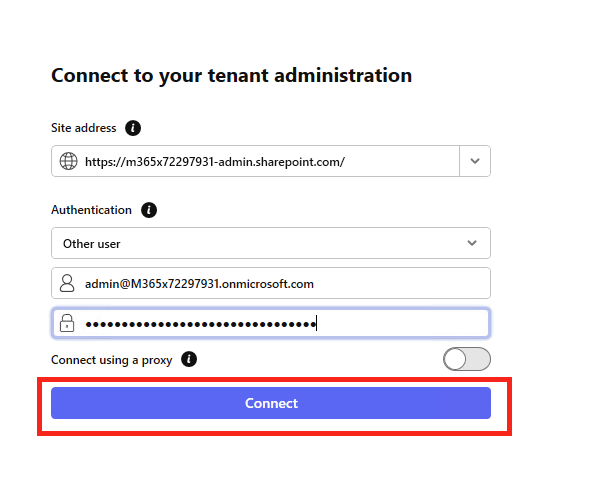Click the info icon next to Authentication
Image resolution: width=592 pixels, height=480 pixels.
tap(149, 210)
